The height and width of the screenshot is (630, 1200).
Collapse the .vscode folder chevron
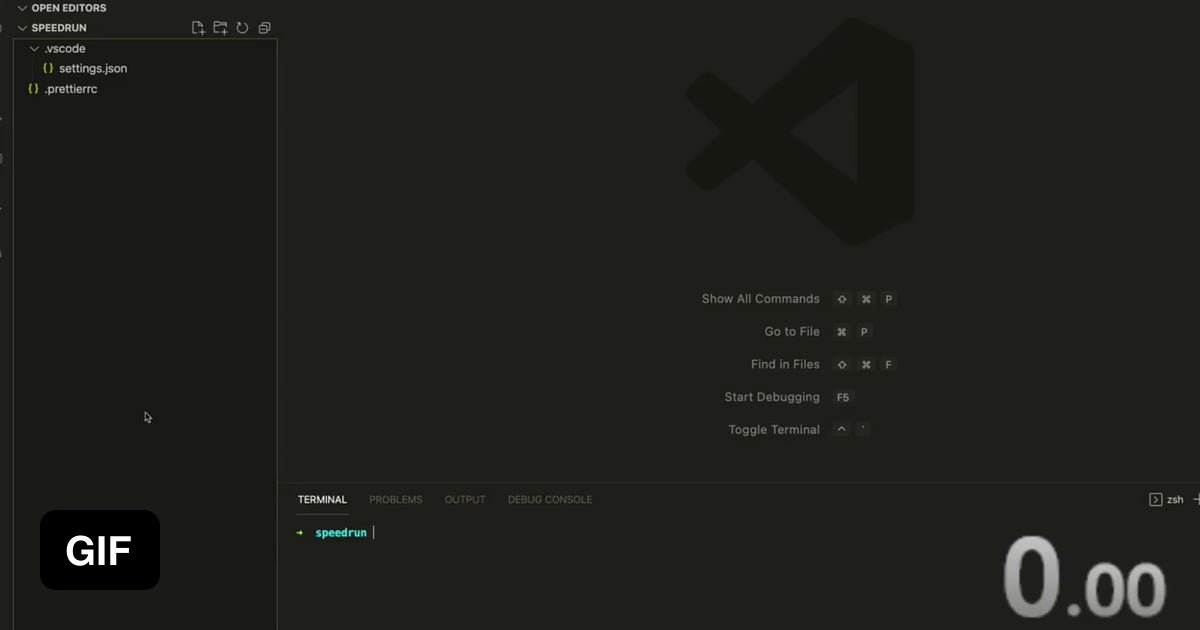coord(35,48)
